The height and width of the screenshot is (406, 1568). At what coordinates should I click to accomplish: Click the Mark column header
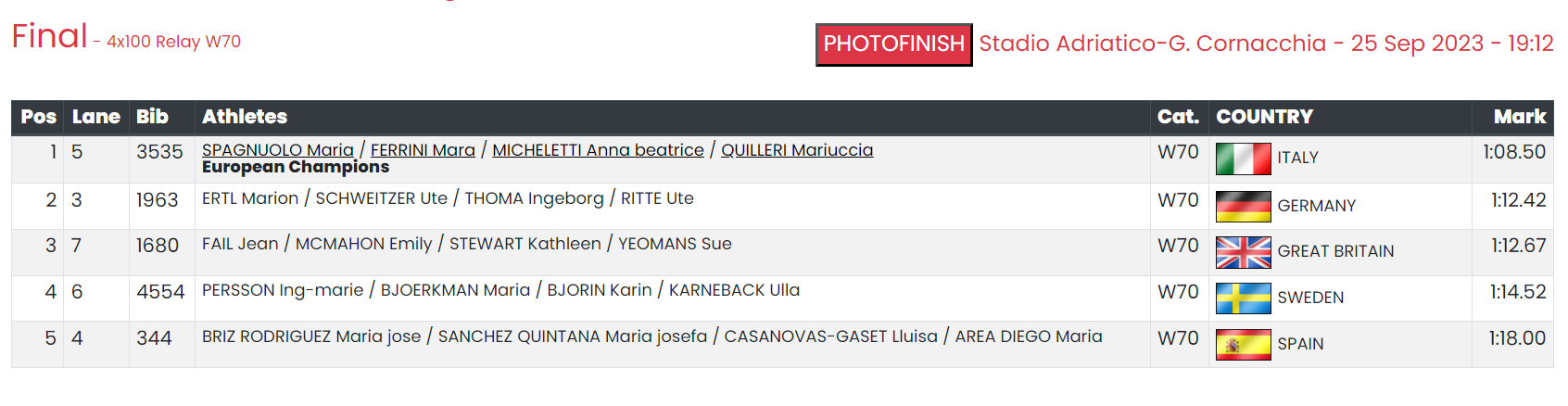(x=1520, y=117)
